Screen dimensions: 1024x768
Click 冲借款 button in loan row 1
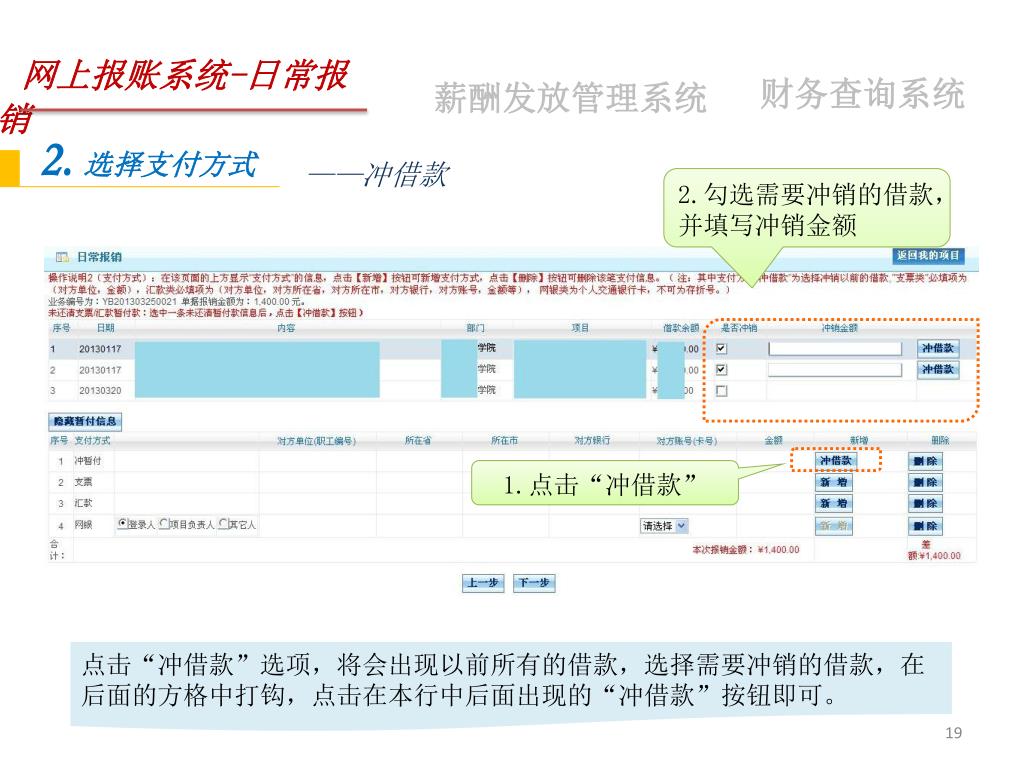coord(938,348)
